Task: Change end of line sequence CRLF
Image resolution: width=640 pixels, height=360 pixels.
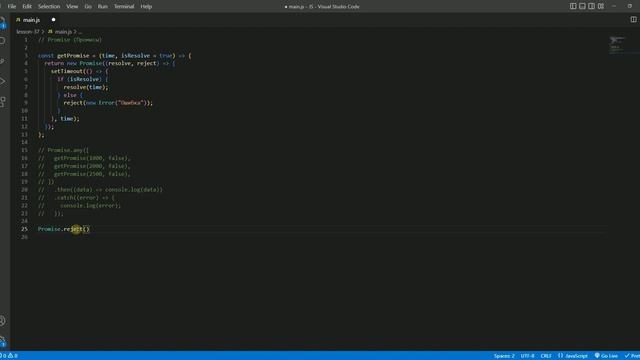Action: (x=546, y=356)
